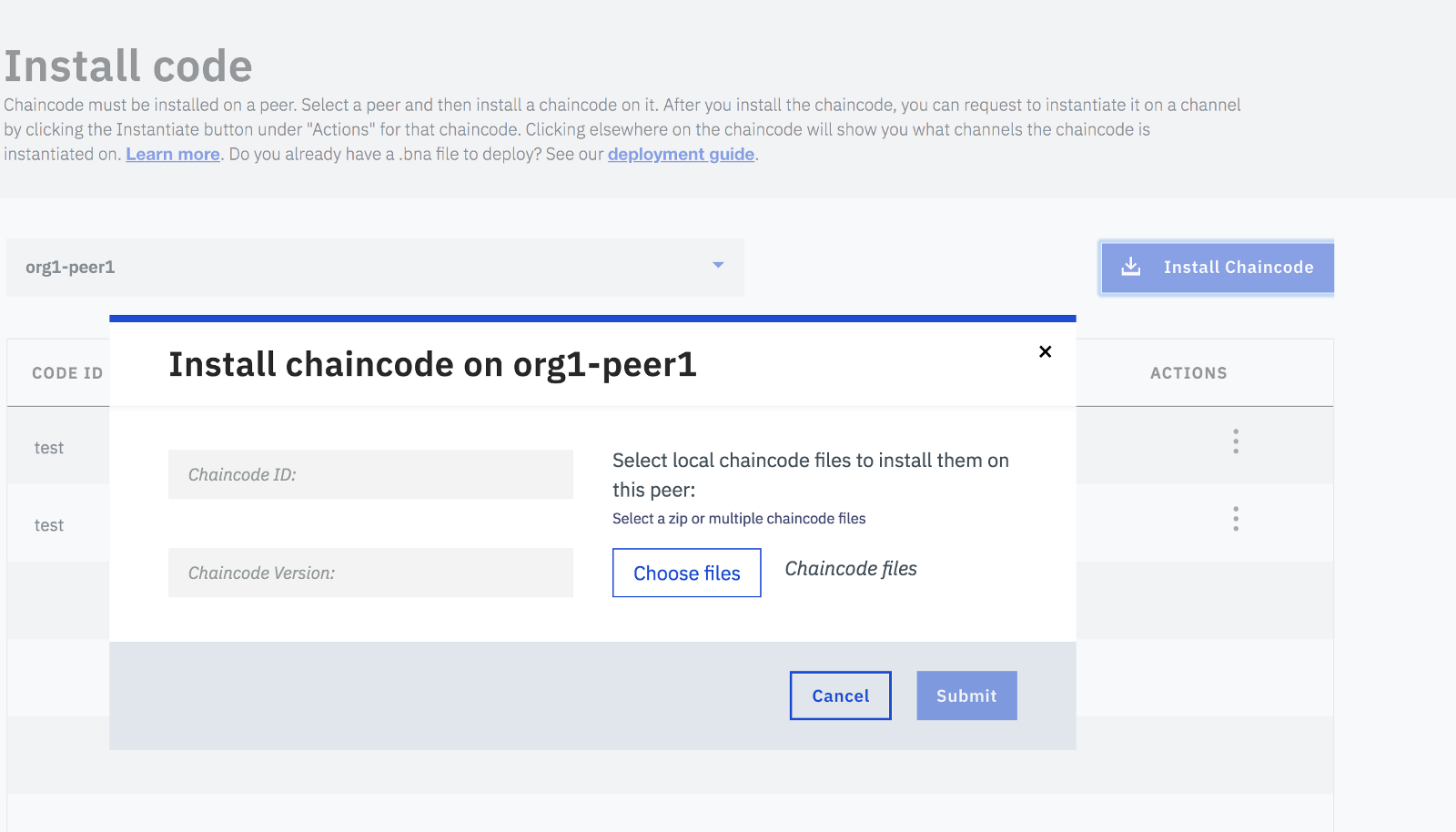Image resolution: width=1456 pixels, height=832 pixels.
Task: Click into the Chaincode Version field
Action: click(370, 573)
